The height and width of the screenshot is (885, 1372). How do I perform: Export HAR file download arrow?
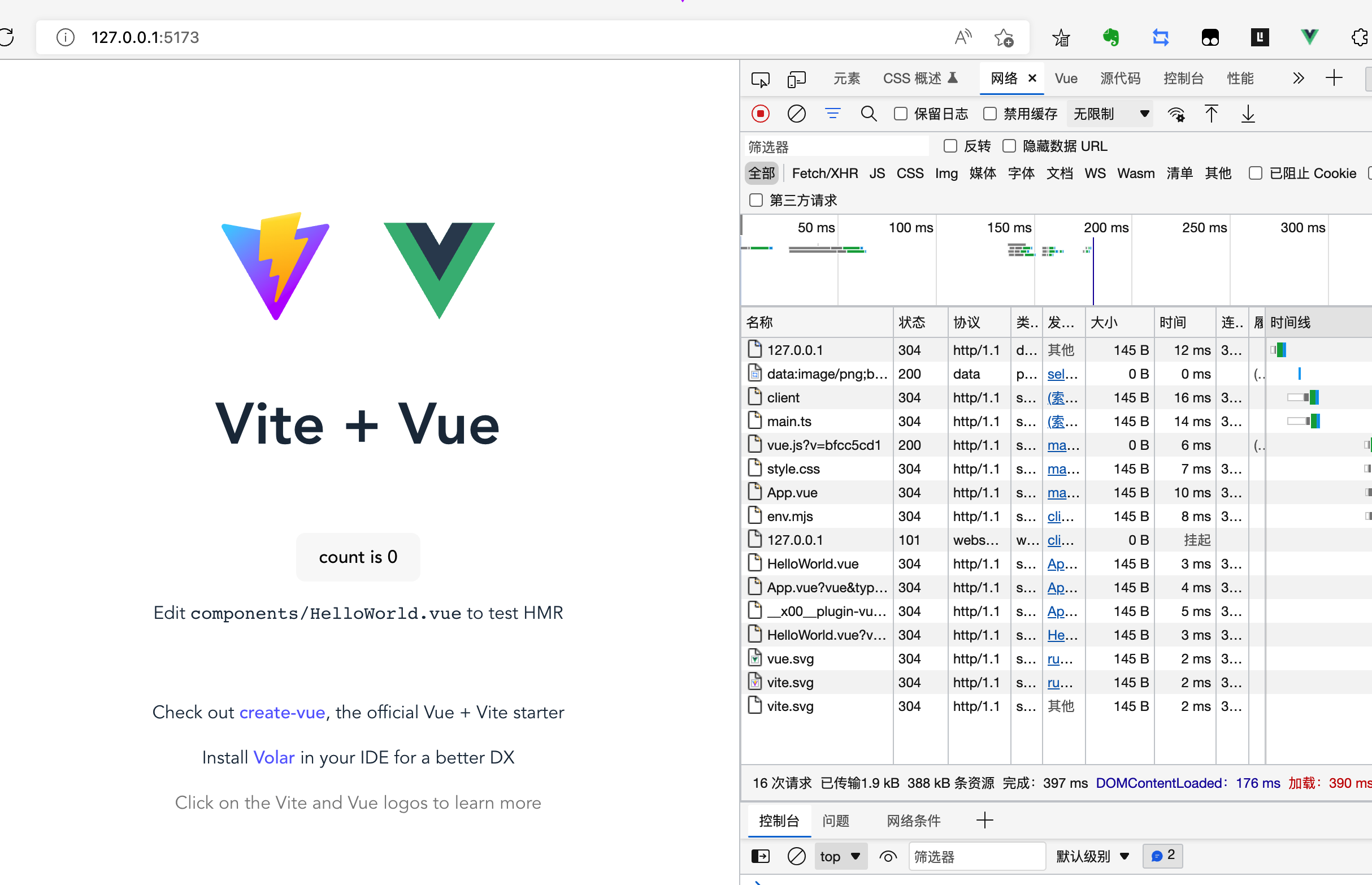pos(1248,114)
